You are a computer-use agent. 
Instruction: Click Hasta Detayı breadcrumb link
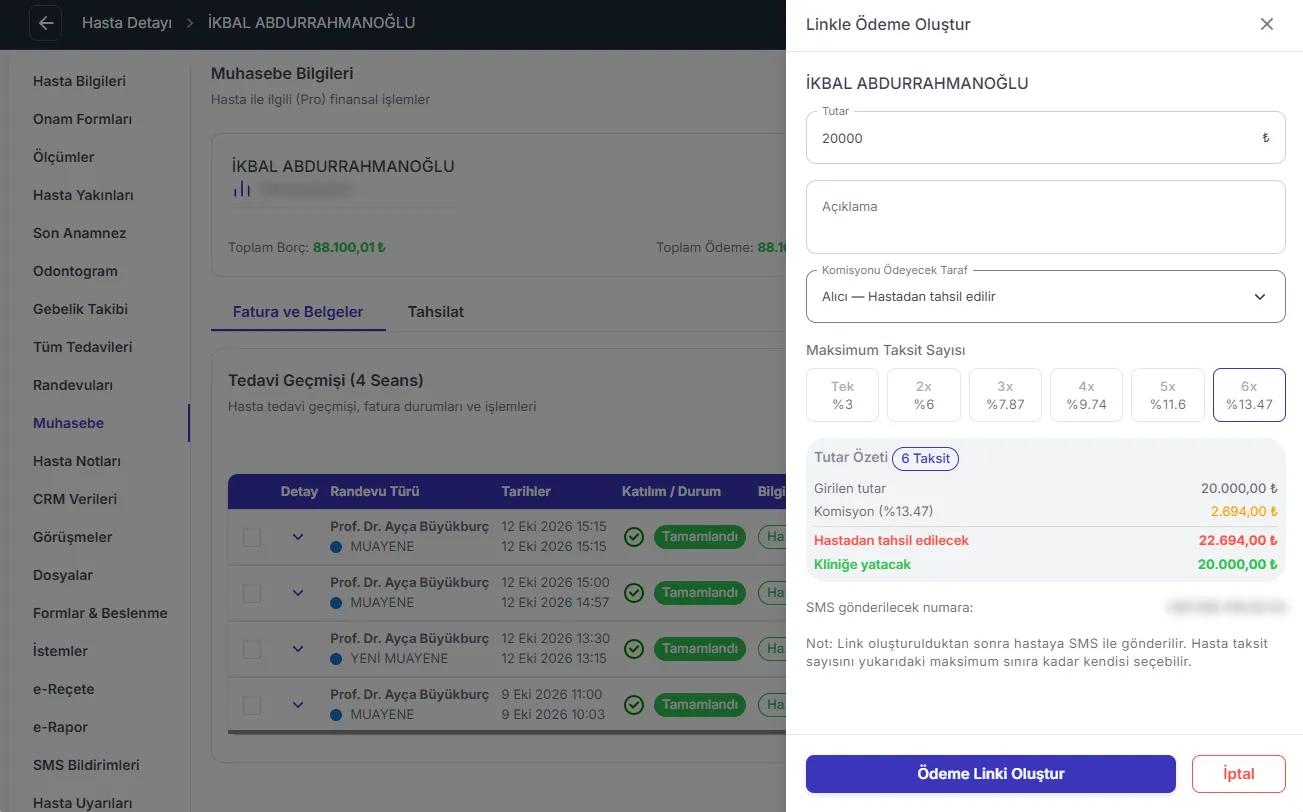[x=127, y=23]
